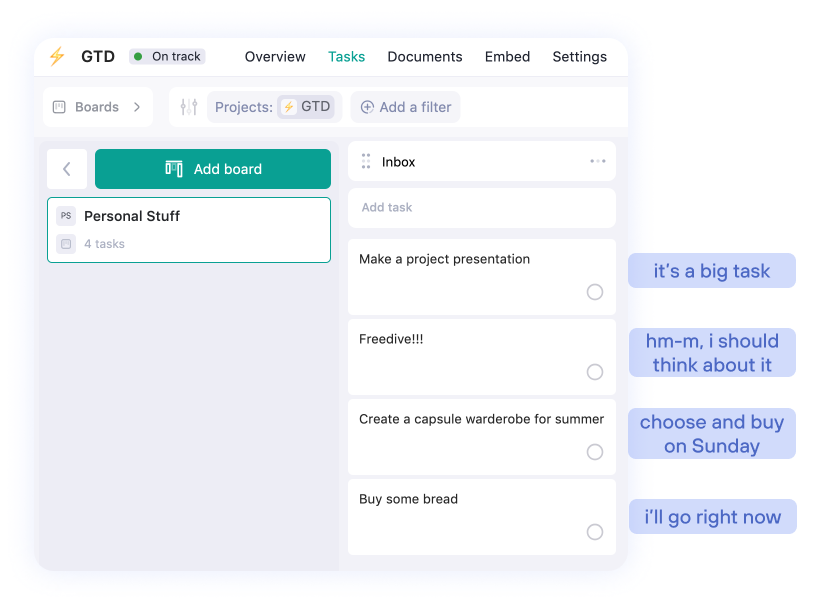
Task: Click the Add board button
Action: click(212, 169)
